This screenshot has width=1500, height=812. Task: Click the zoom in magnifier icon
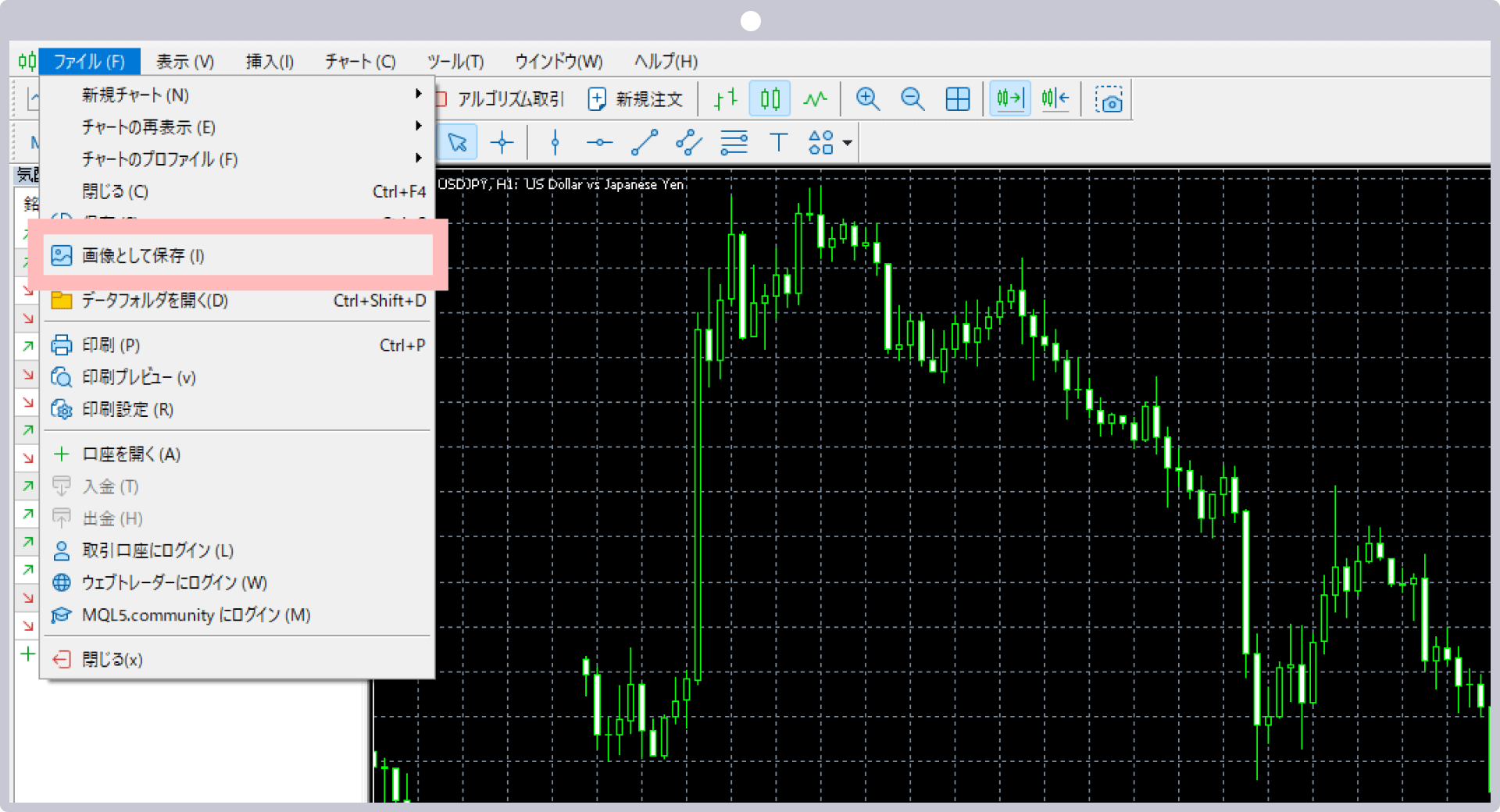(x=867, y=99)
